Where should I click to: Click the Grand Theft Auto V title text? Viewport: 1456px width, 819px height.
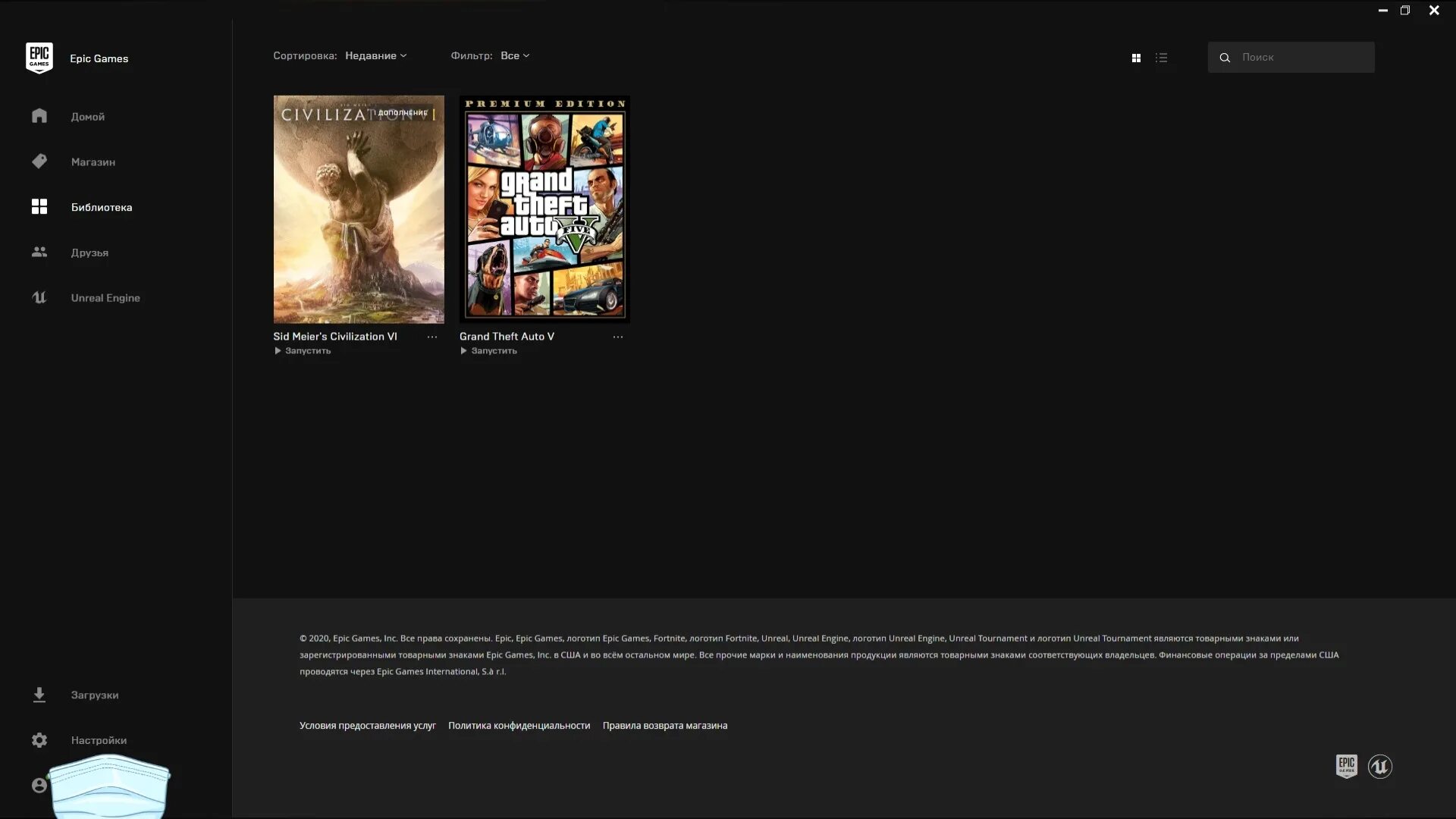pos(507,337)
